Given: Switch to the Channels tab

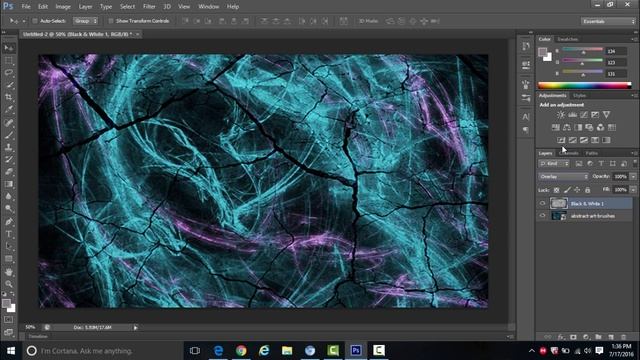Looking at the screenshot, I should [569, 153].
